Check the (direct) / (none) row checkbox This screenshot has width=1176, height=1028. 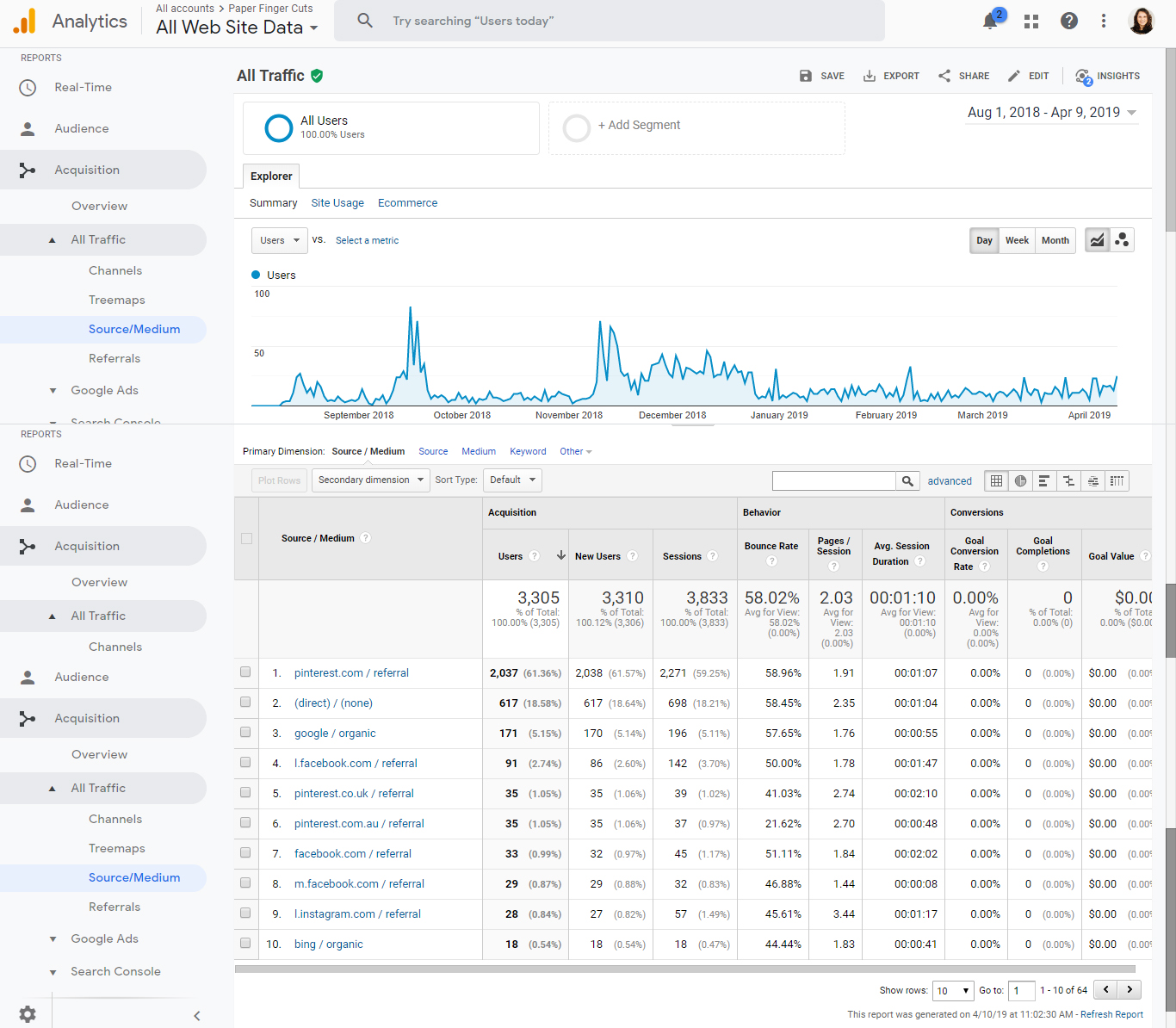click(x=245, y=703)
